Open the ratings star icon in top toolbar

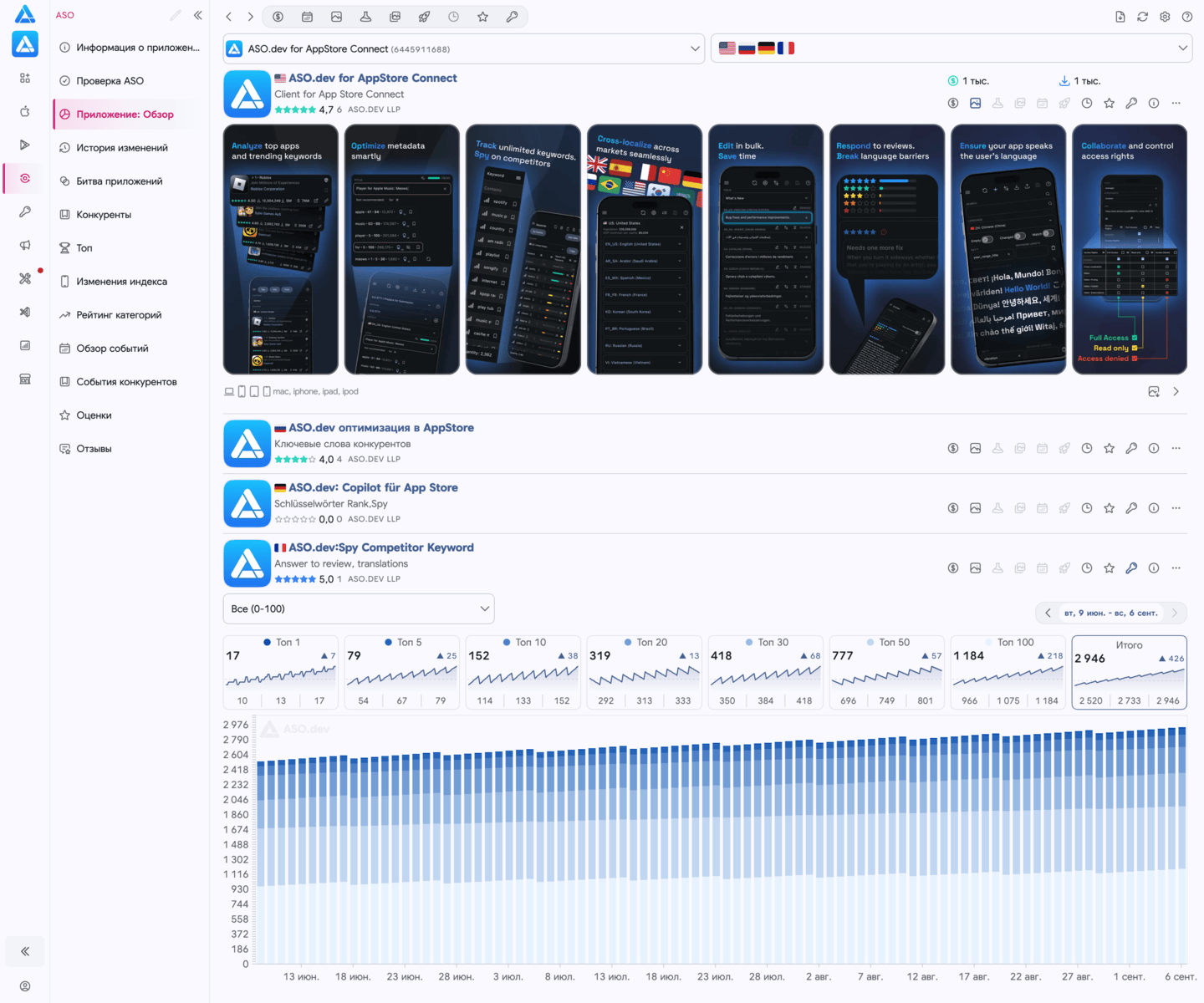point(482,17)
